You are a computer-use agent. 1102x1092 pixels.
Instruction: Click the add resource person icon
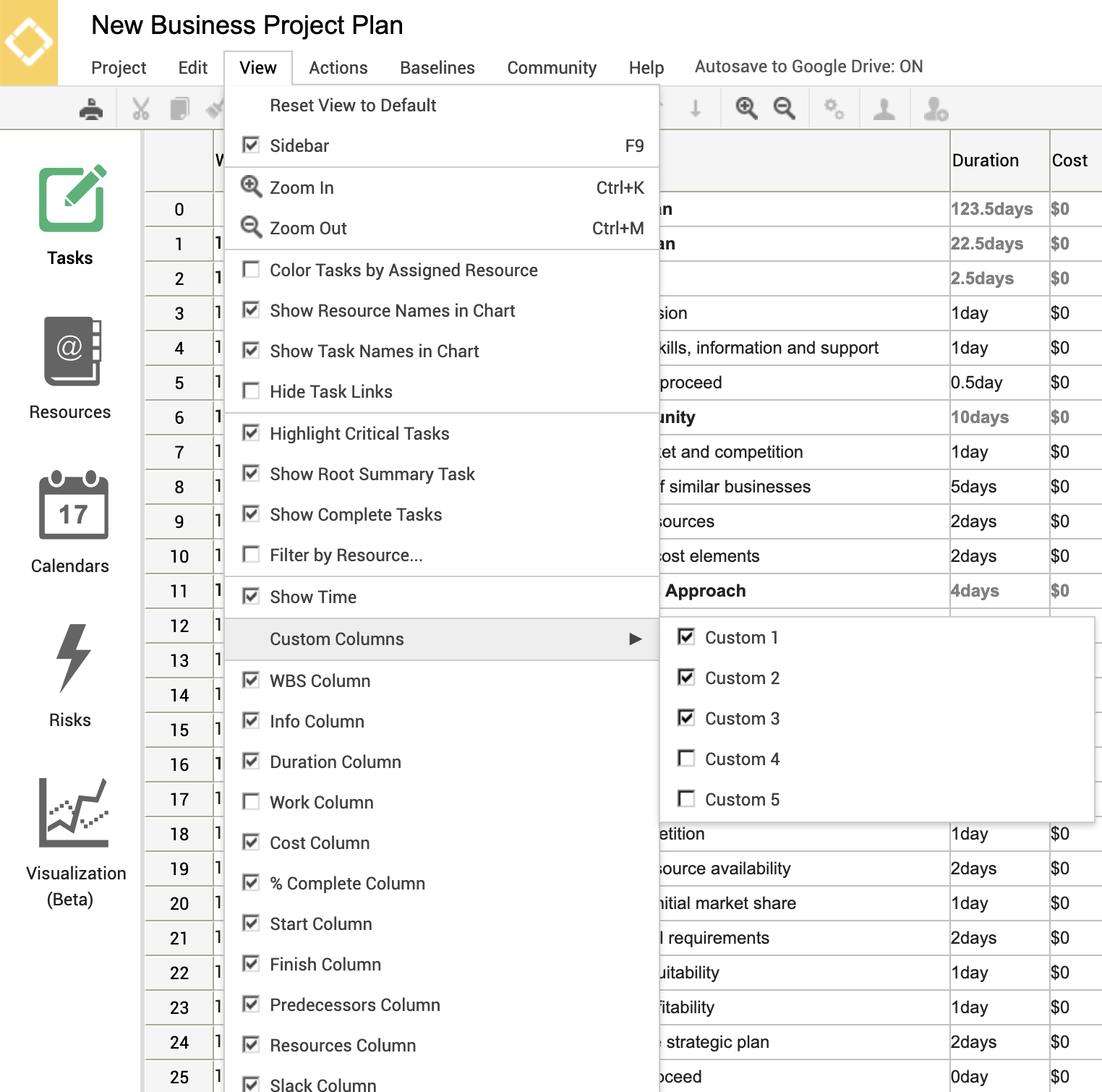point(936,108)
